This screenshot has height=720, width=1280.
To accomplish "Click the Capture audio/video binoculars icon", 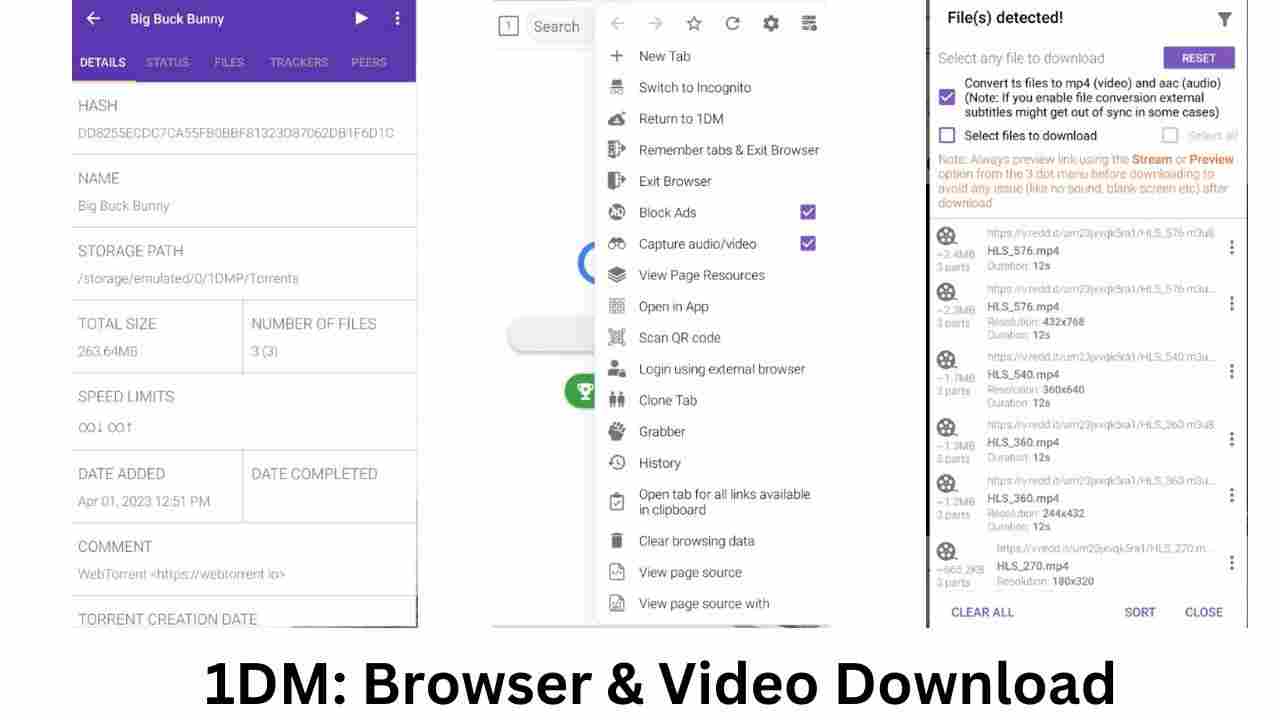I will click(617, 243).
